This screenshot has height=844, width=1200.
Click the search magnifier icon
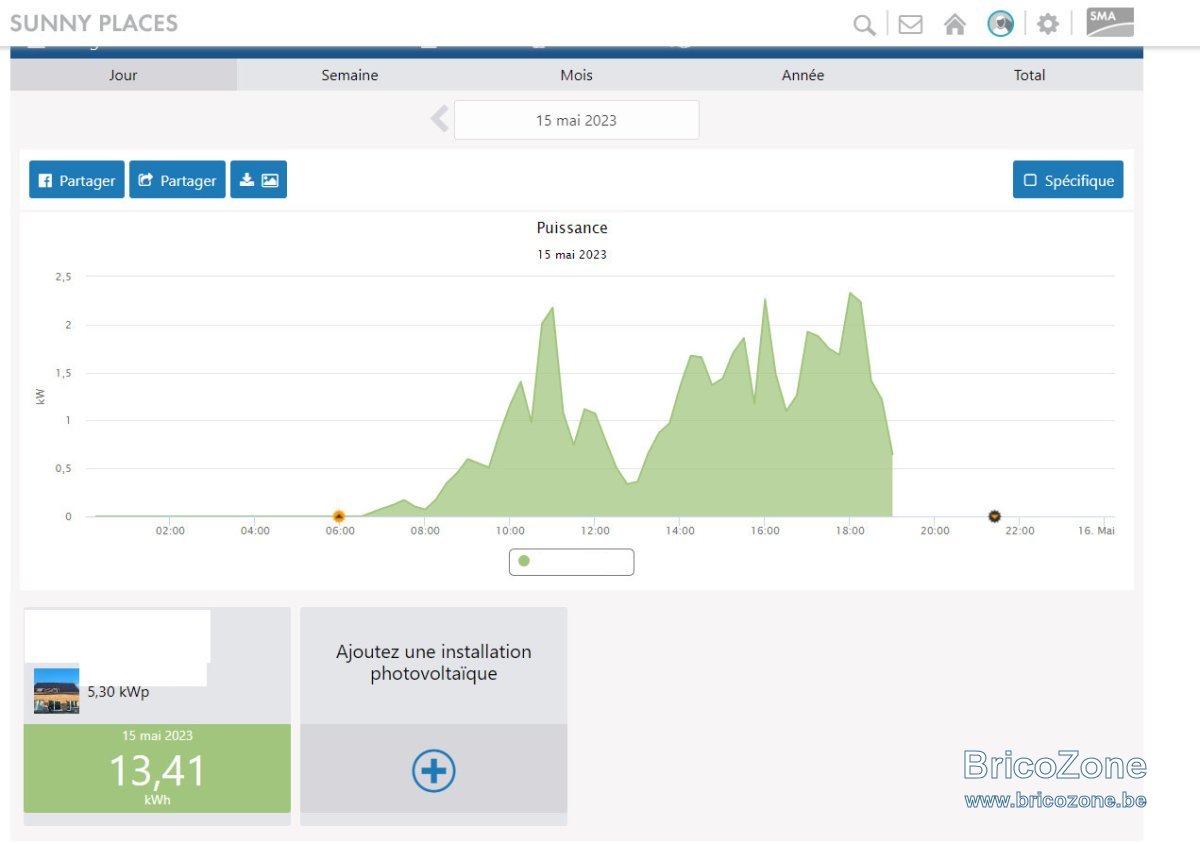coord(864,24)
